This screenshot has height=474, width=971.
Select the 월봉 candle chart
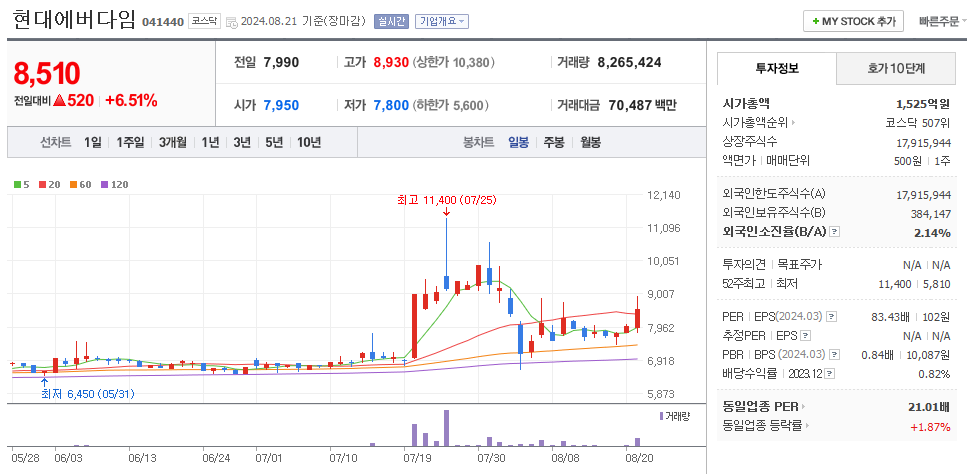coord(590,143)
